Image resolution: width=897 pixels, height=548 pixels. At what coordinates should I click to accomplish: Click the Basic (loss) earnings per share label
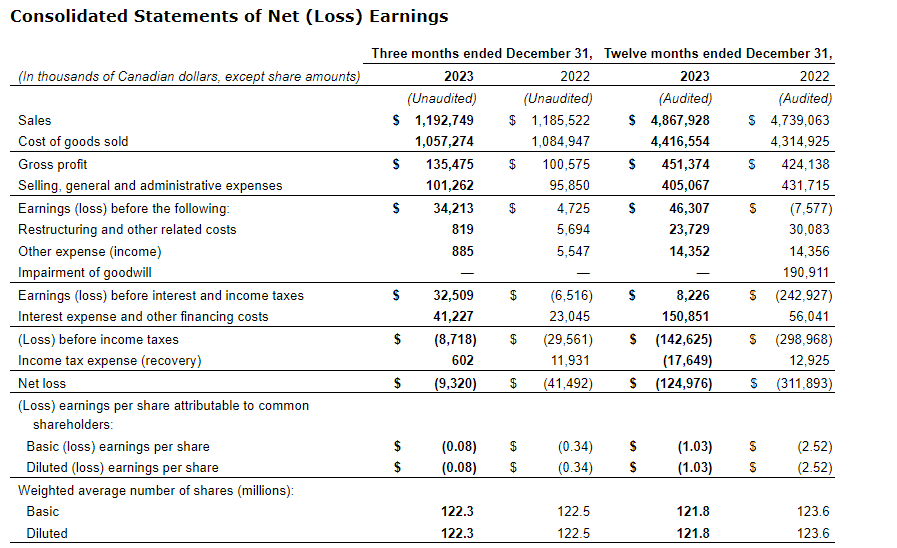pos(118,447)
